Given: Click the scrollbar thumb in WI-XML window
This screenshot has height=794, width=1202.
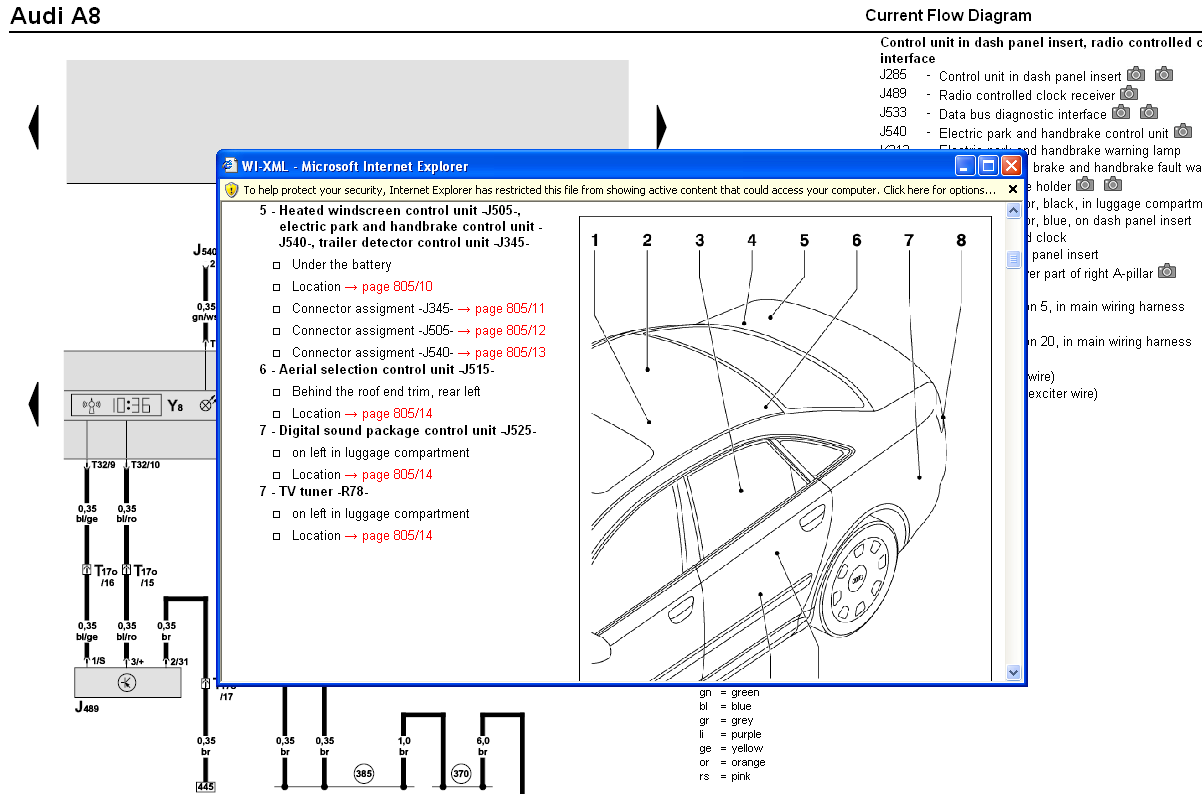Looking at the screenshot, I should (x=1013, y=259).
